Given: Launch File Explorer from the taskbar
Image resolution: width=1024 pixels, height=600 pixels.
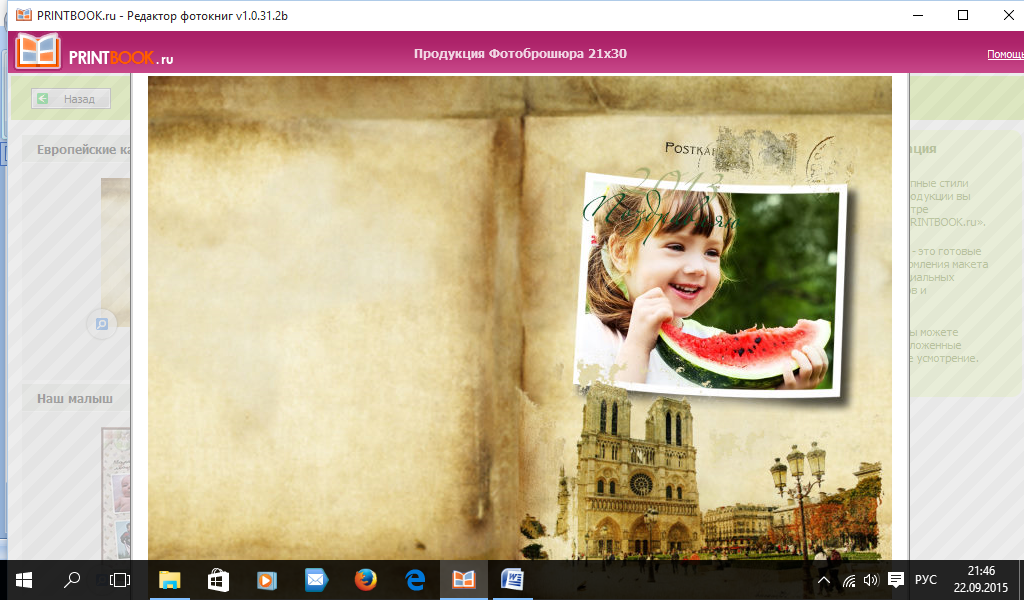Looking at the screenshot, I should click(x=170, y=580).
